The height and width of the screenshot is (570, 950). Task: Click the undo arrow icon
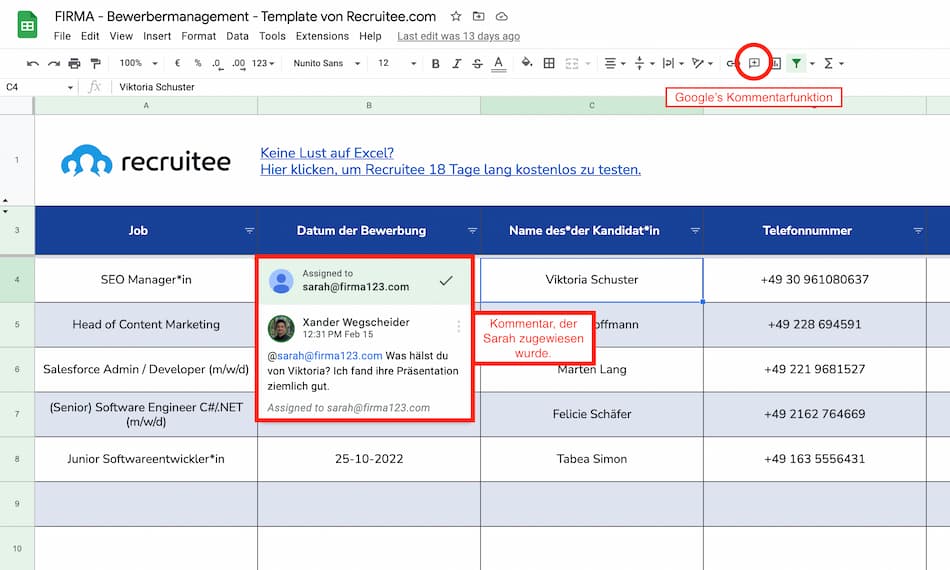33,63
